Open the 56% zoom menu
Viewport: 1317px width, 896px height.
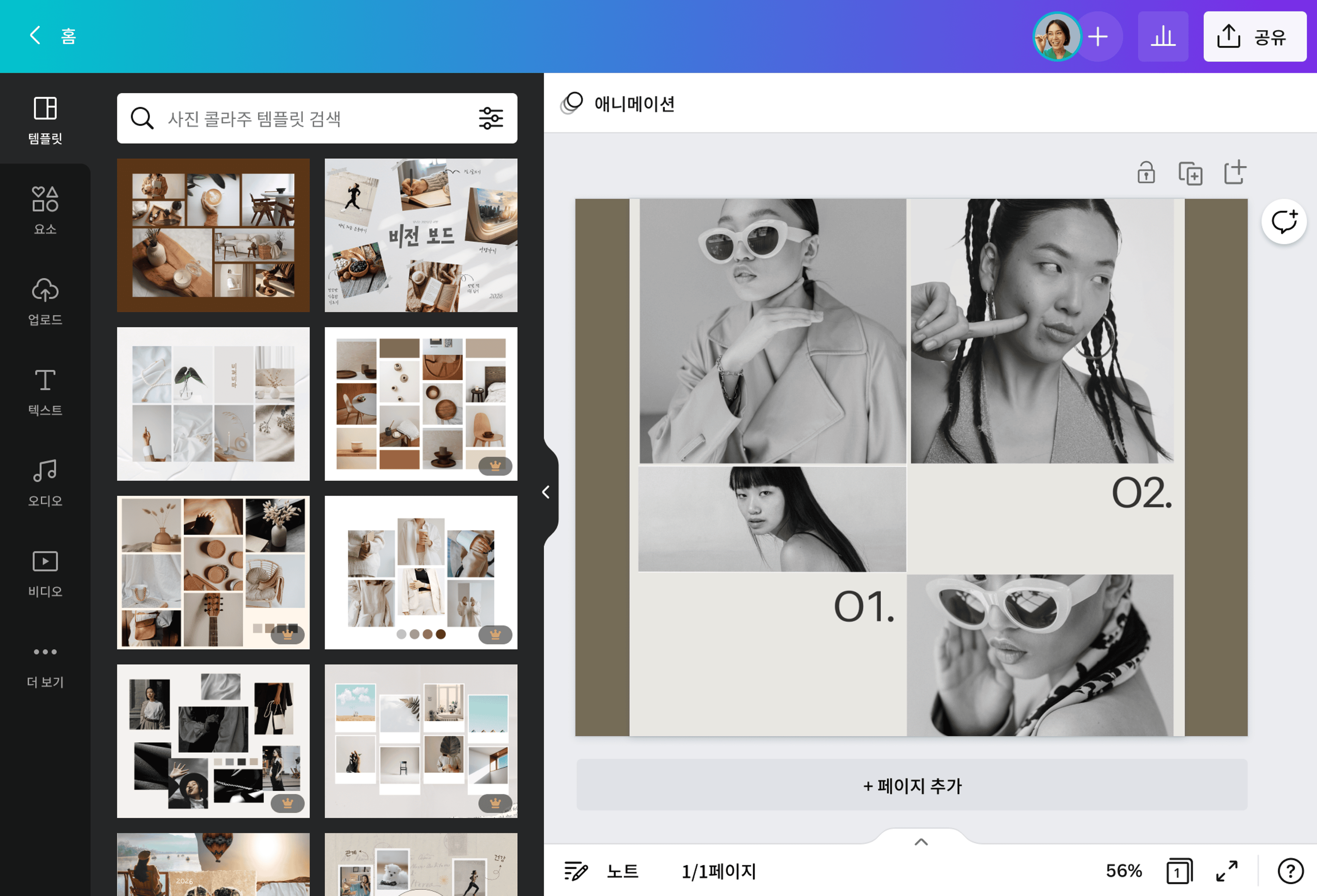point(1124,871)
